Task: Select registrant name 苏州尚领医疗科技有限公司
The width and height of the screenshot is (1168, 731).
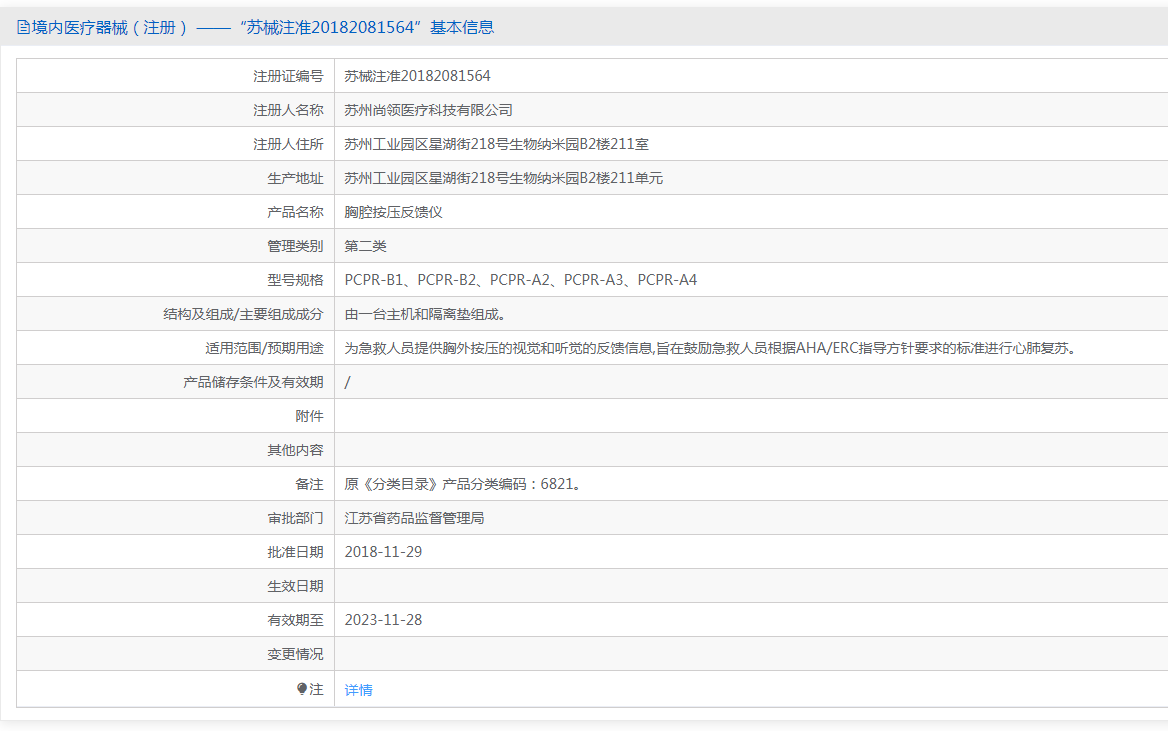Action: [x=428, y=110]
